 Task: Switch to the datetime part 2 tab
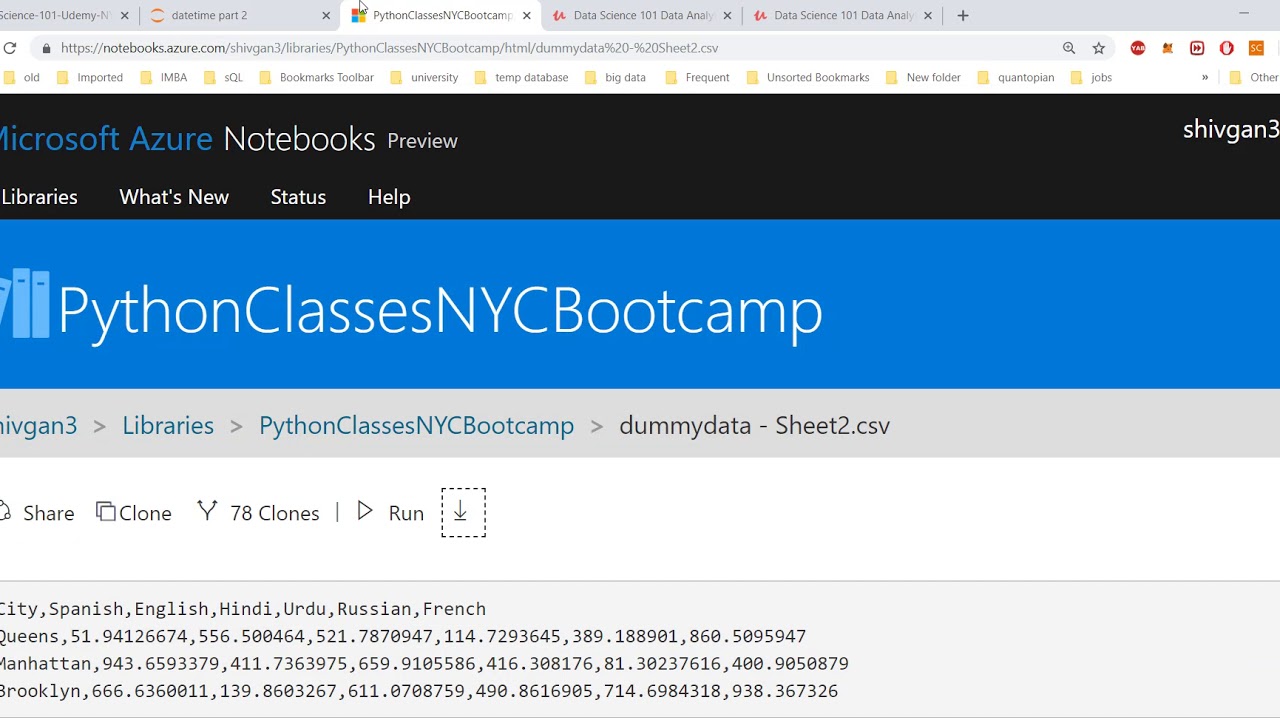click(240, 15)
